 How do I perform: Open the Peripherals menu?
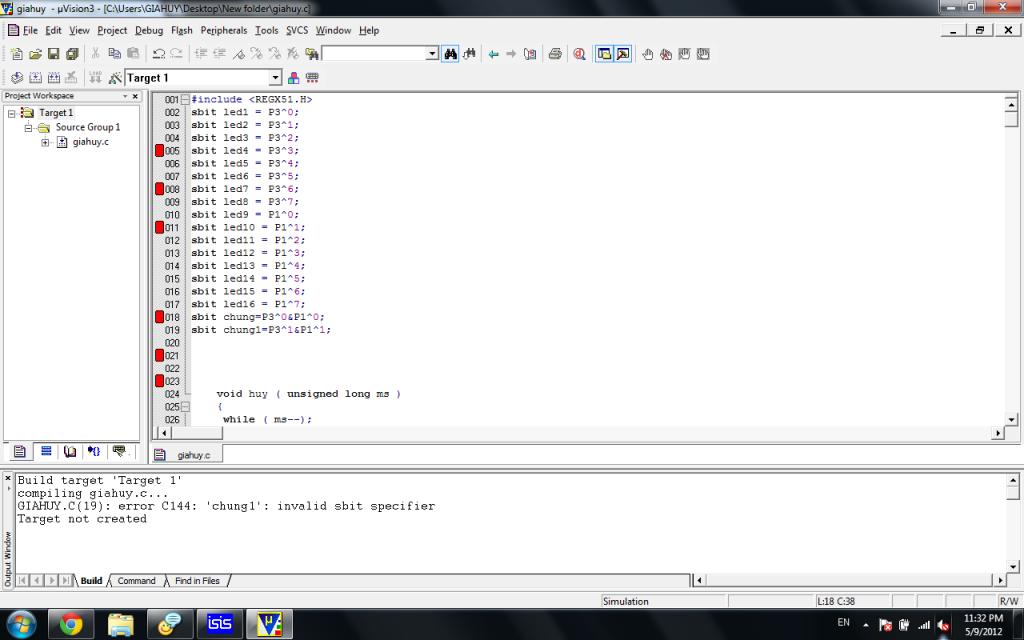224,30
